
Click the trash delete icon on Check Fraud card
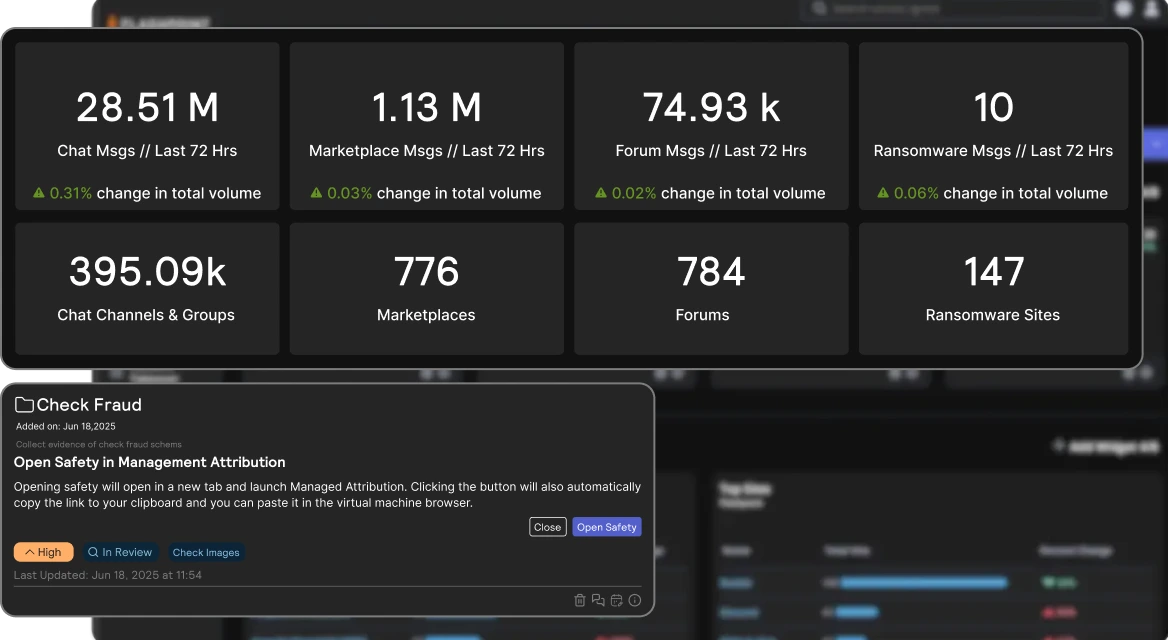pos(580,601)
